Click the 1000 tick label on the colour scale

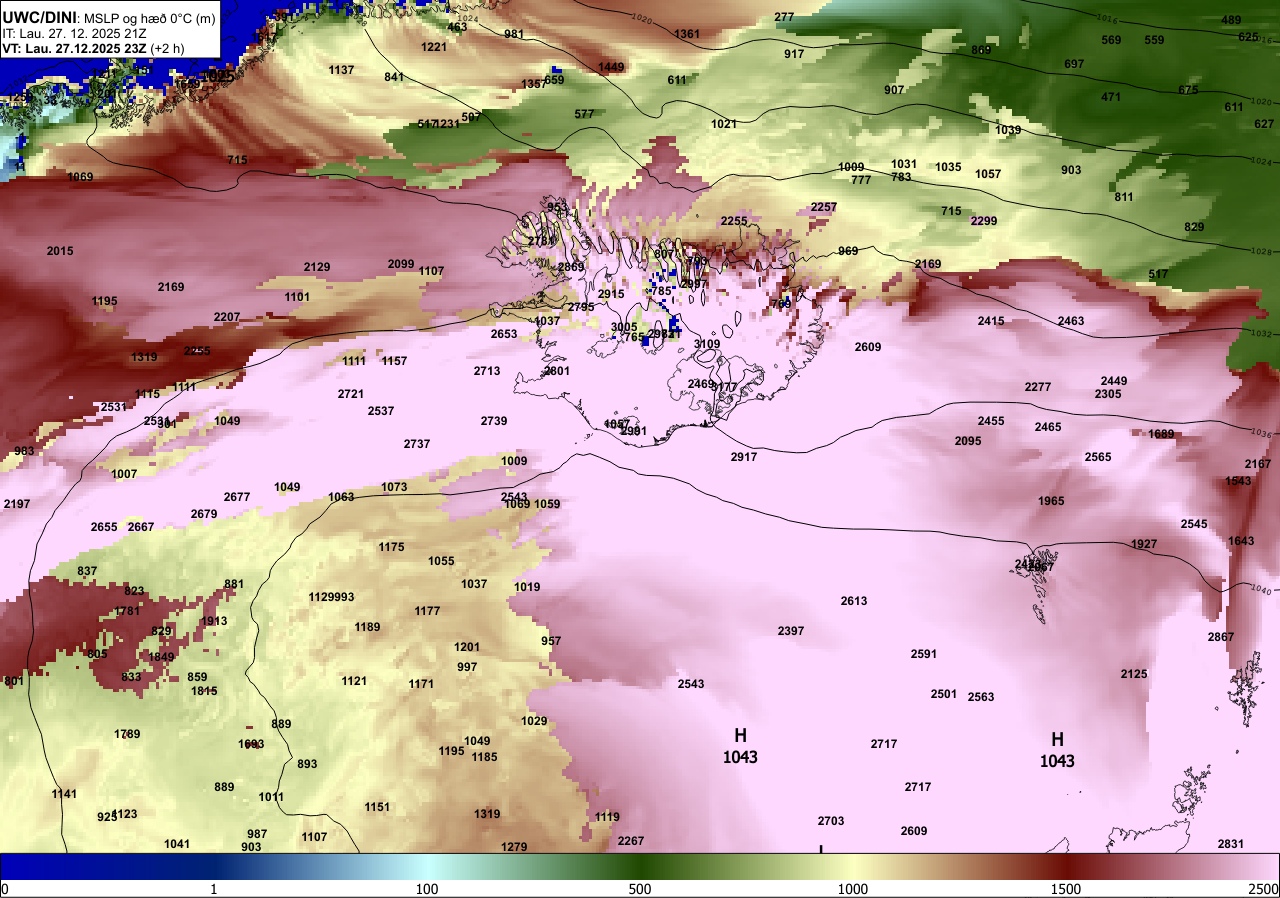tap(853, 889)
